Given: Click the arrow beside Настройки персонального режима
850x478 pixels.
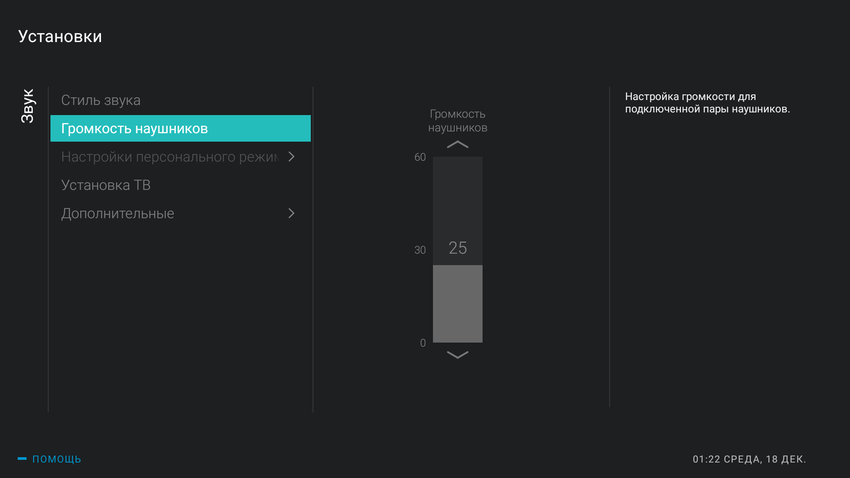Looking at the screenshot, I should [291, 157].
